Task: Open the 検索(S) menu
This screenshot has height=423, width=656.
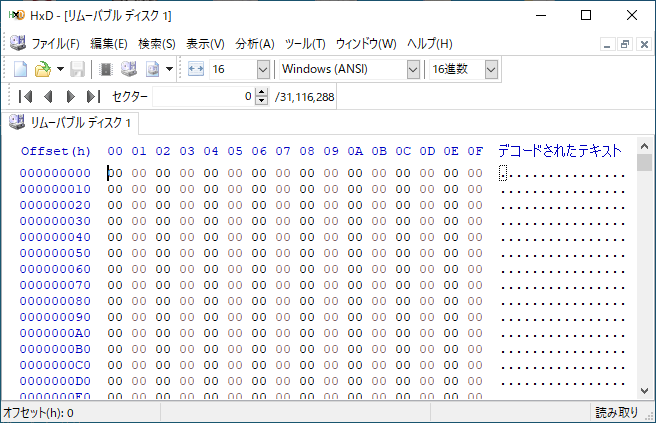Action: point(157,44)
